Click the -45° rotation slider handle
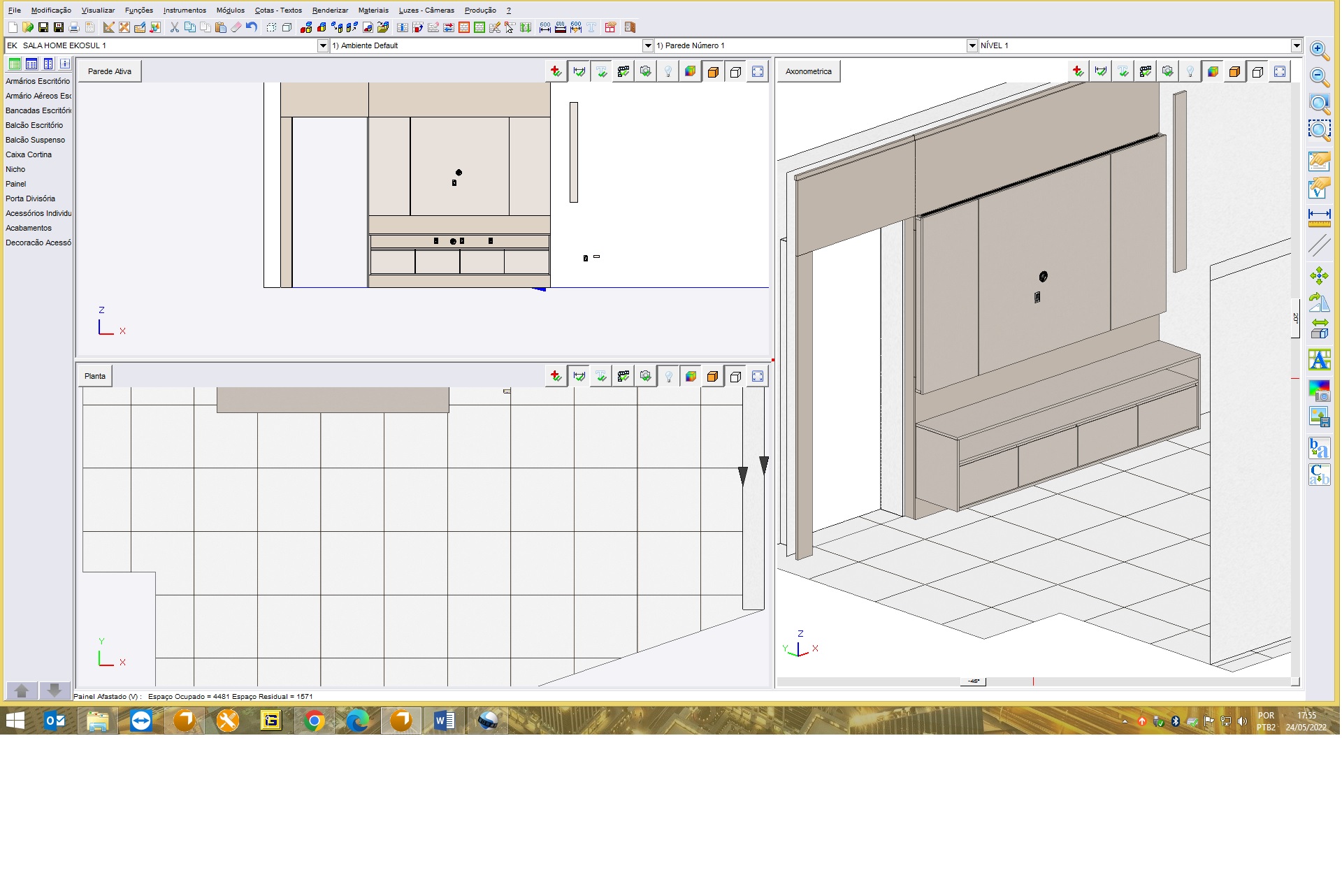Viewport: 1342px width, 896px height. tap(973, 681)
